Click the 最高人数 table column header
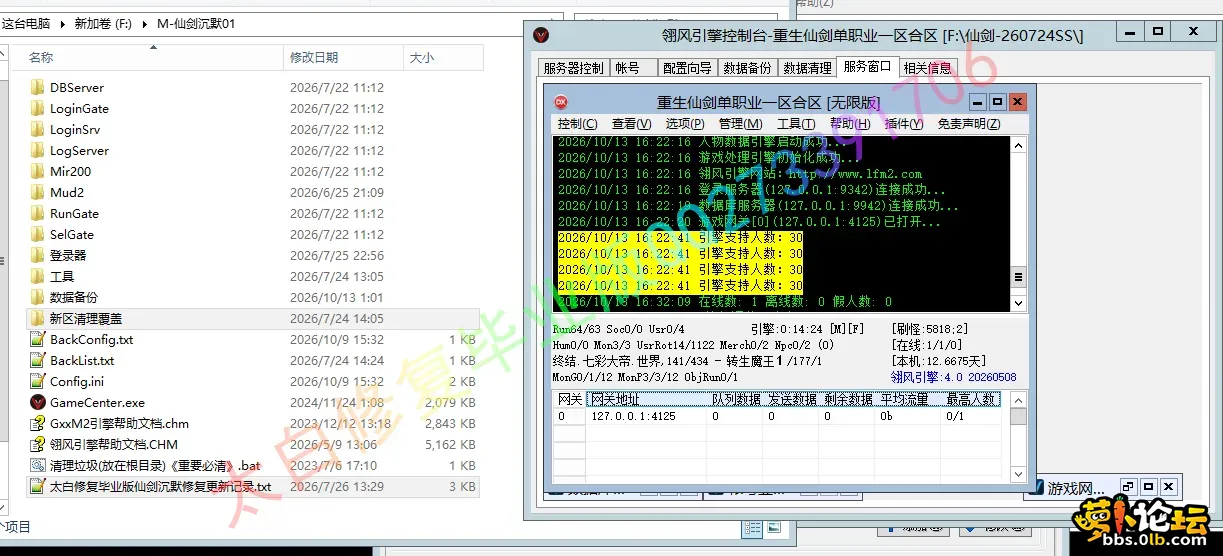Viewport: 1223px width, 556px height. [971, 399]
